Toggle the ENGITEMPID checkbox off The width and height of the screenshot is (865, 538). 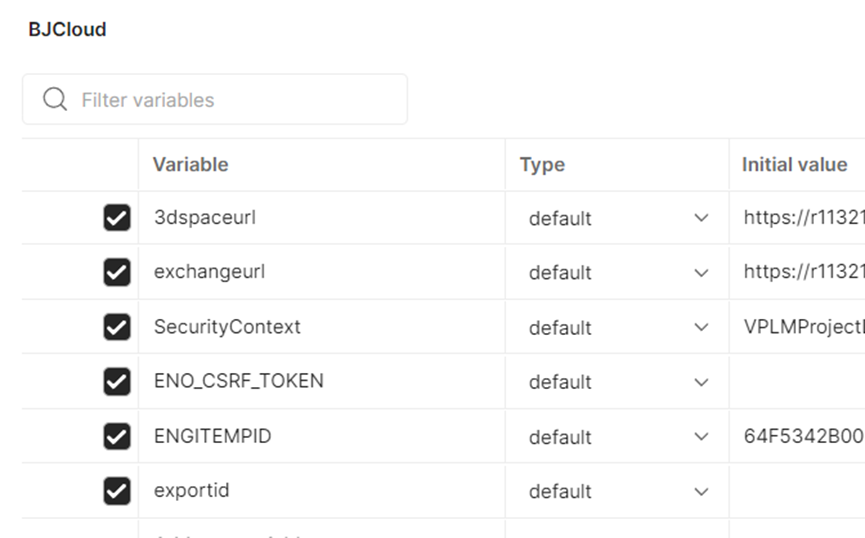point(117,436)
